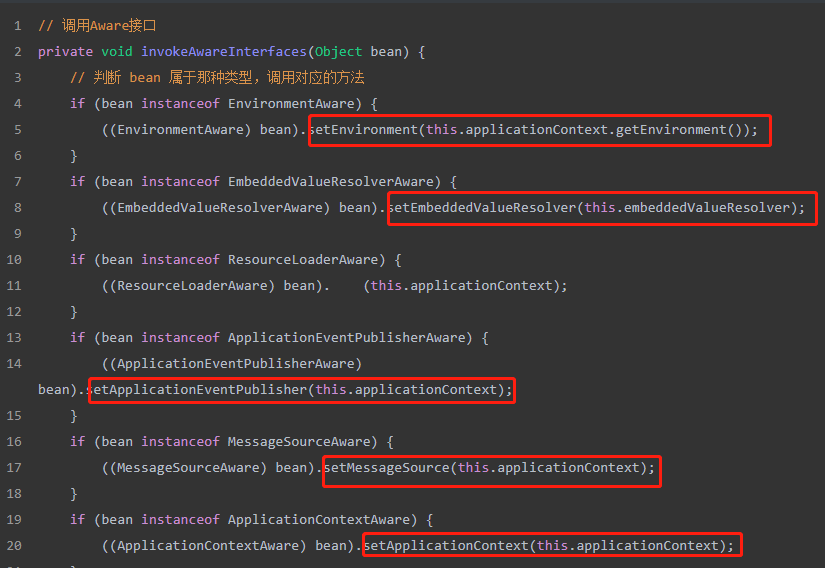This screenshot has height=568, width=825.
Task: Click setEmbeddedValueResolver call on line 8
Action: click(x=597, y=208)
